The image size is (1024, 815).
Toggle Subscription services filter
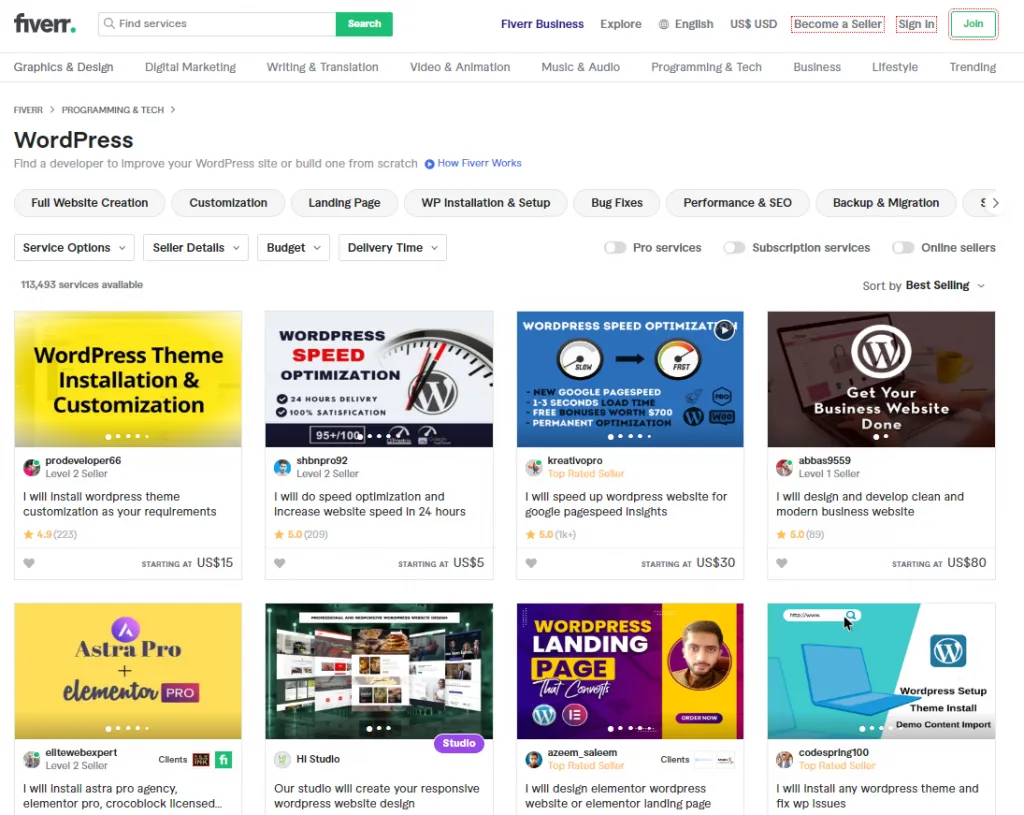734,248
